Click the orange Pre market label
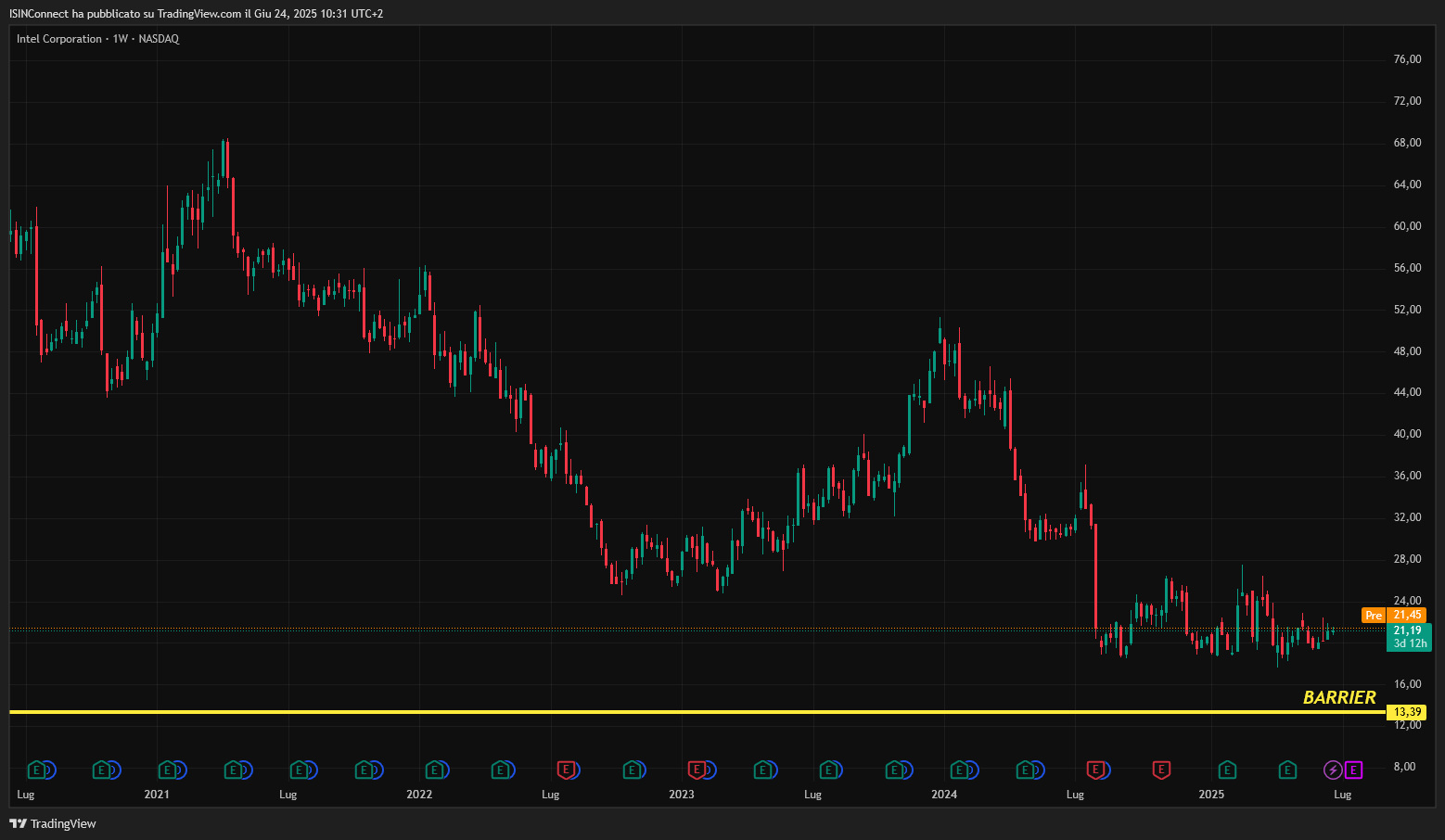The height and width of the screenshot is (840, 1445). (1374, 616)
